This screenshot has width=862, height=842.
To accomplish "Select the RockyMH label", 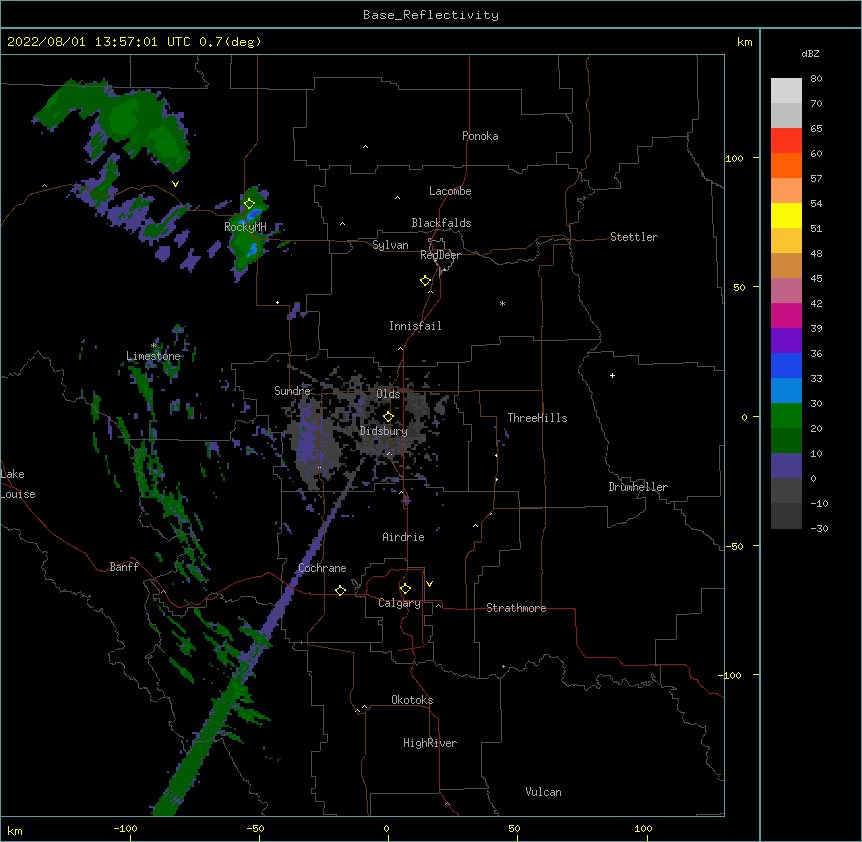I will 245,227.
